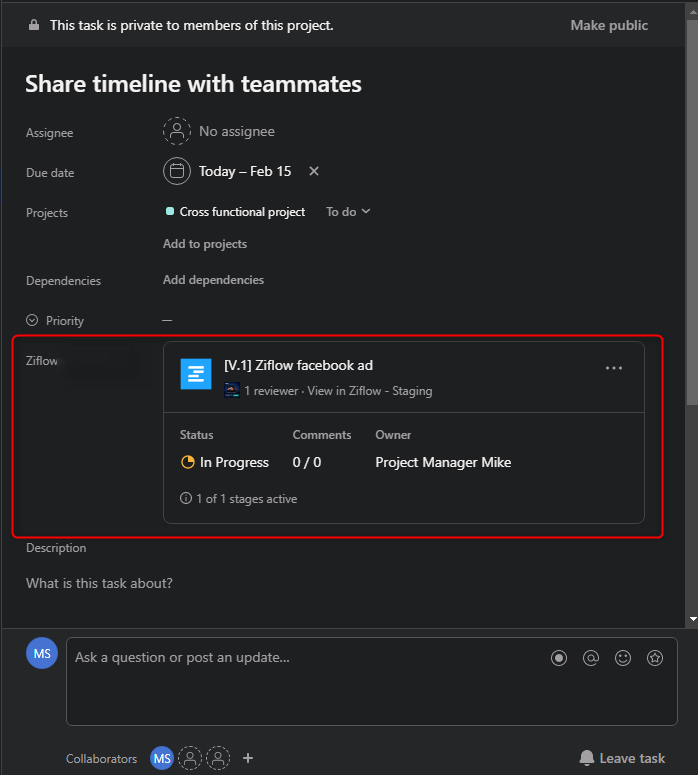Image resolution: width=698 pixels, height=775 pixels.
Task: Click the record video icon in comment box
Action: pos(559,658)
